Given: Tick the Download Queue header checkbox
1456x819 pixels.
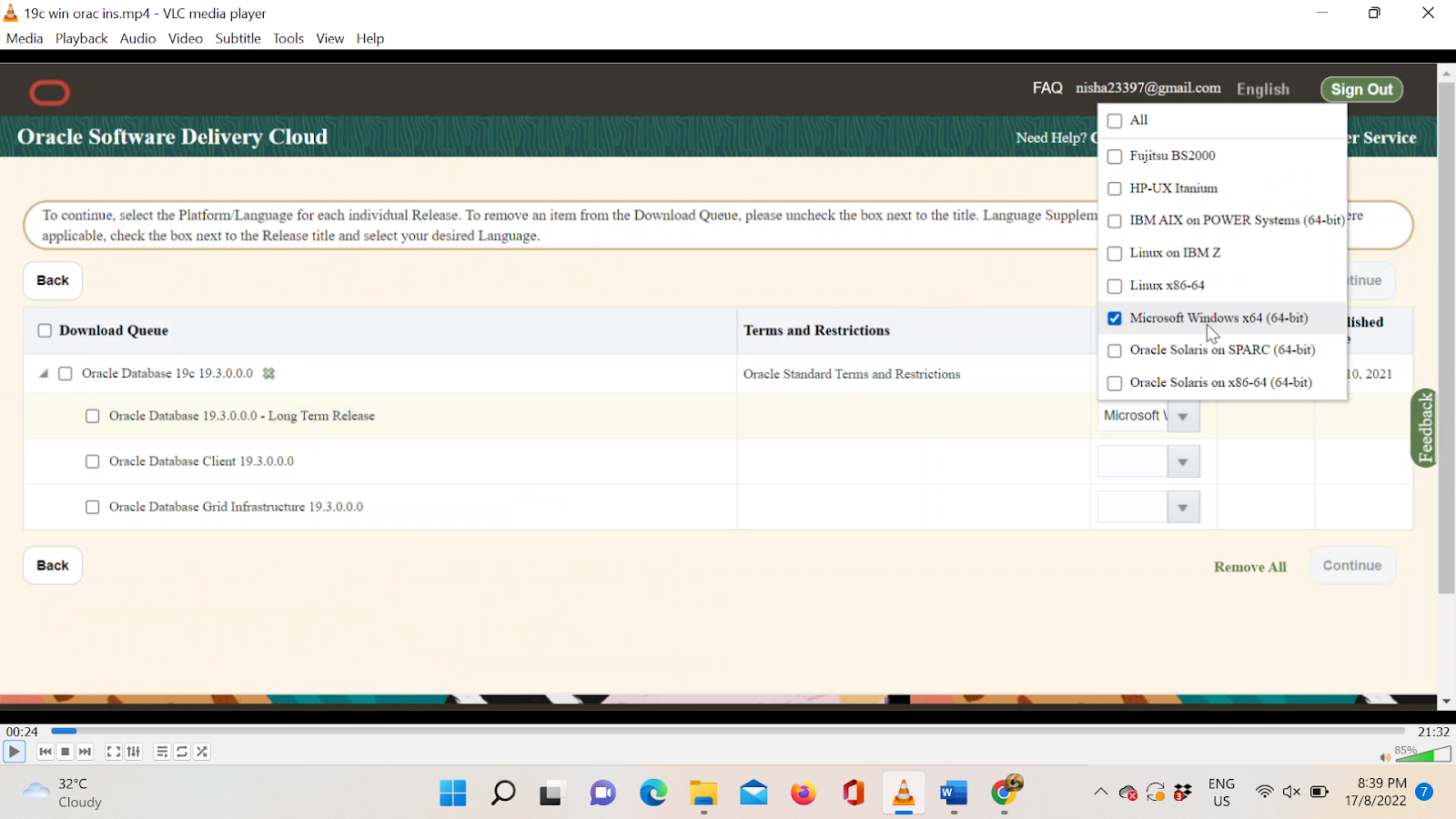Looking at the screenshot, I should (x=45, y=330).
